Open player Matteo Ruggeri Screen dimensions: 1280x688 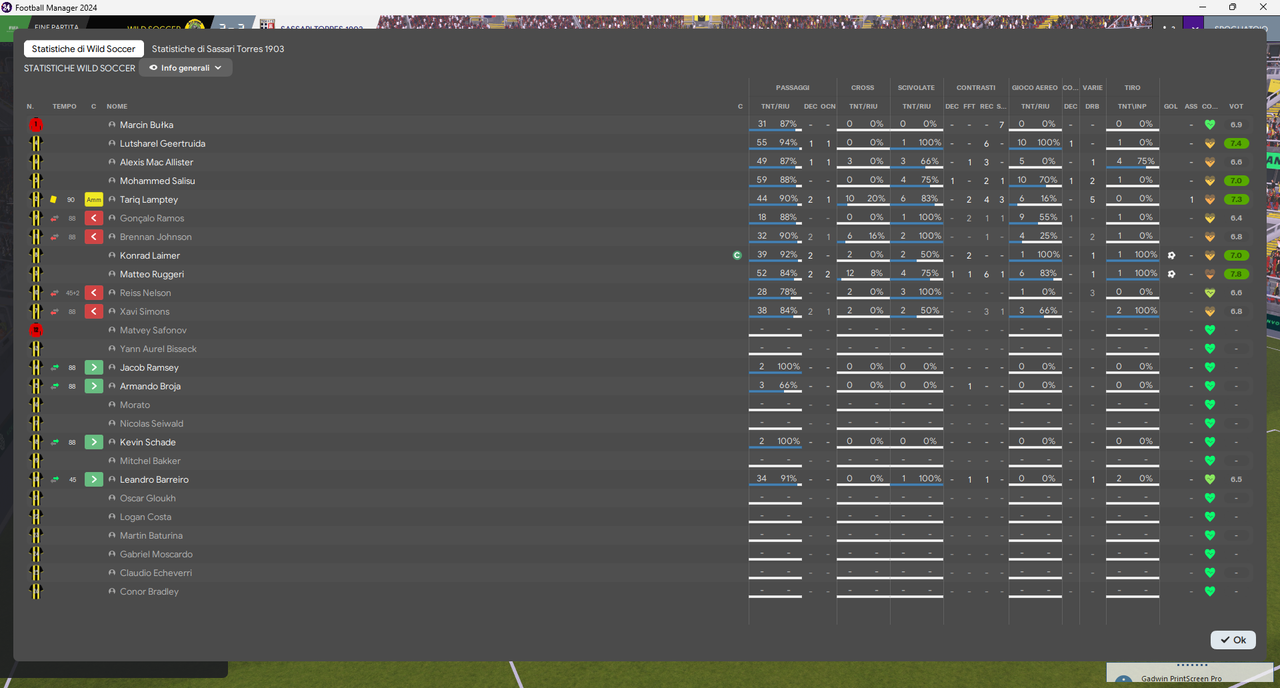click(152, 274)
